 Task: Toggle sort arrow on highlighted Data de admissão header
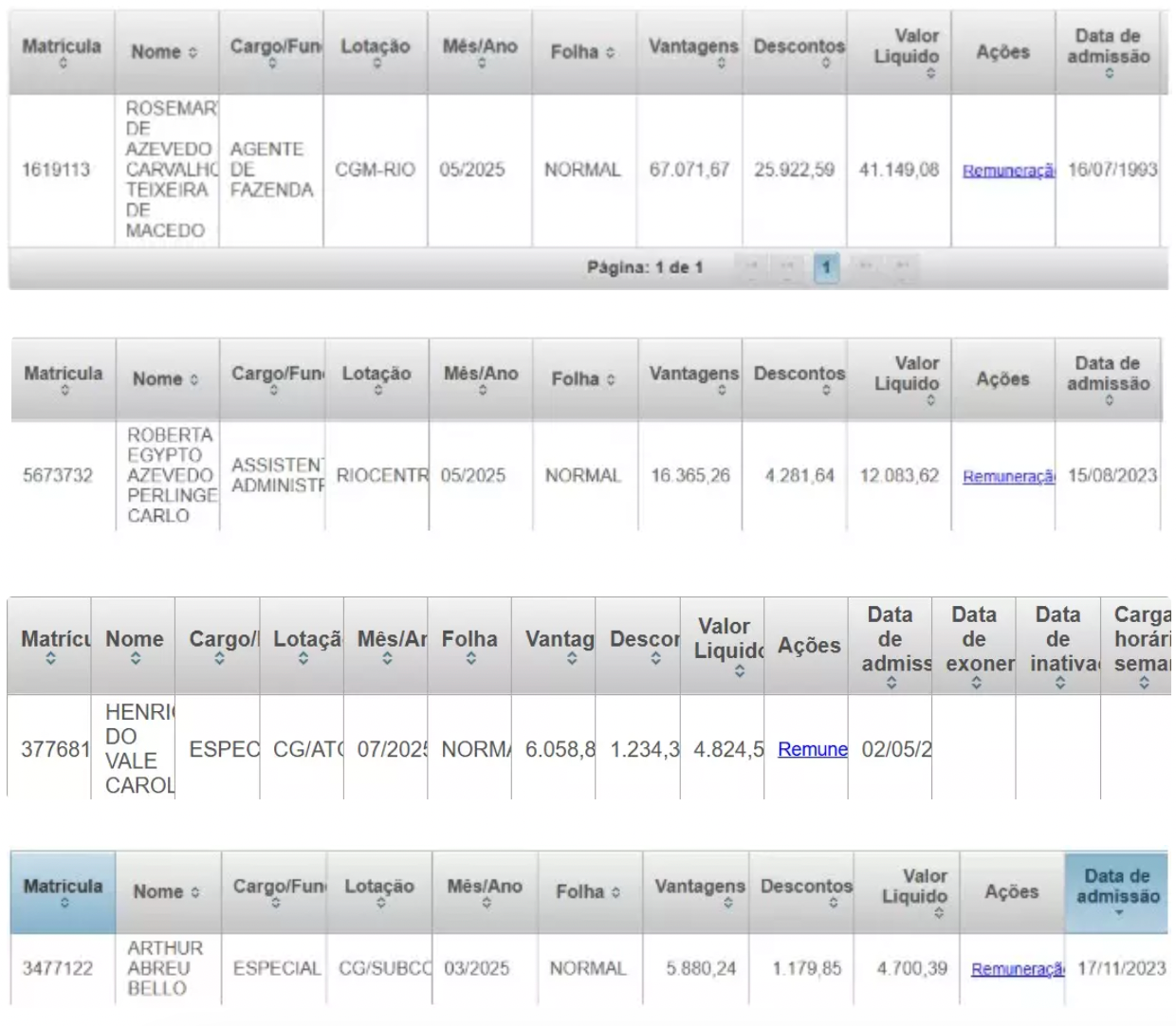pyautogui.click(x=1117, y=912)
